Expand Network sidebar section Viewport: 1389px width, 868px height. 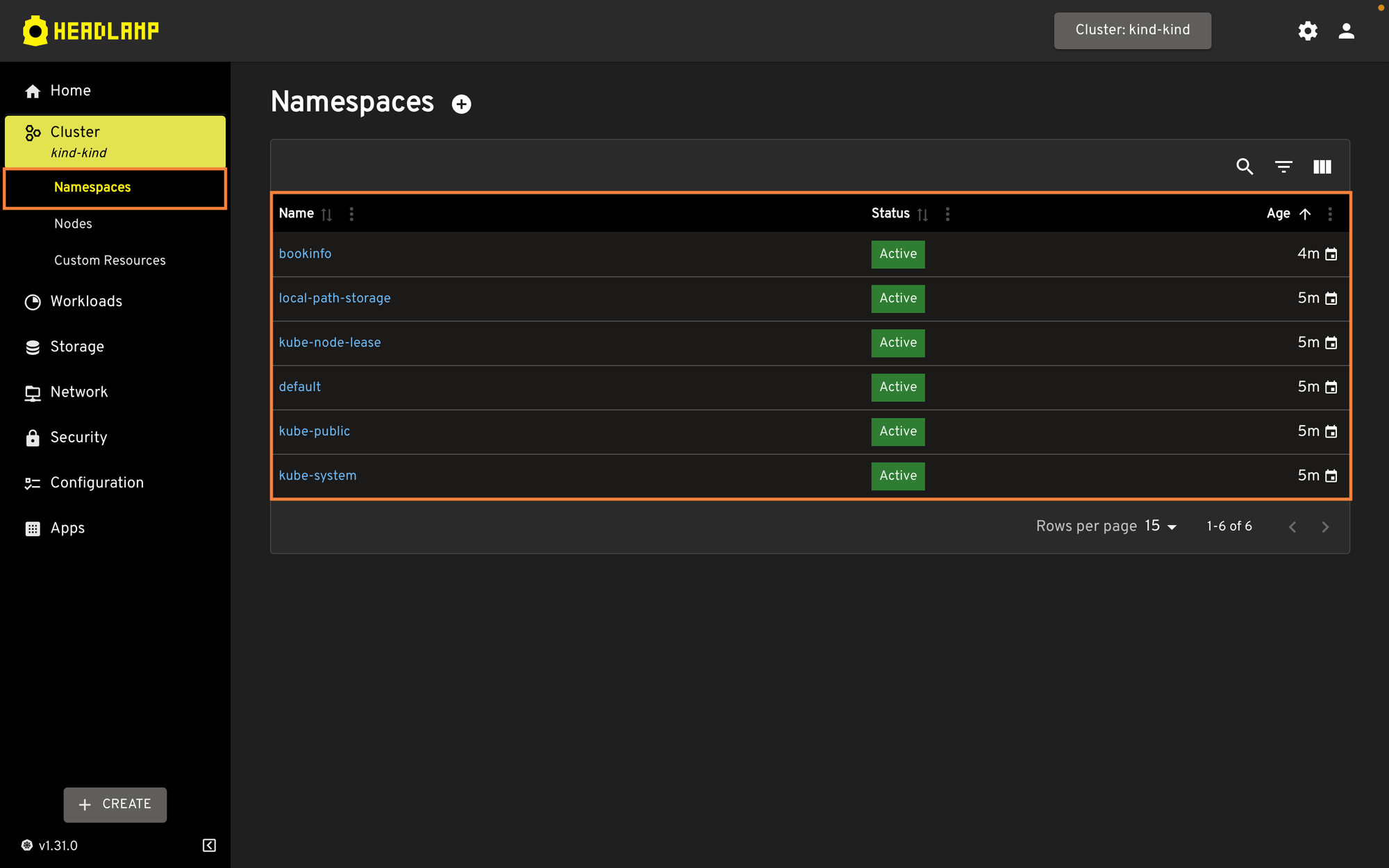tap(115, 392)
